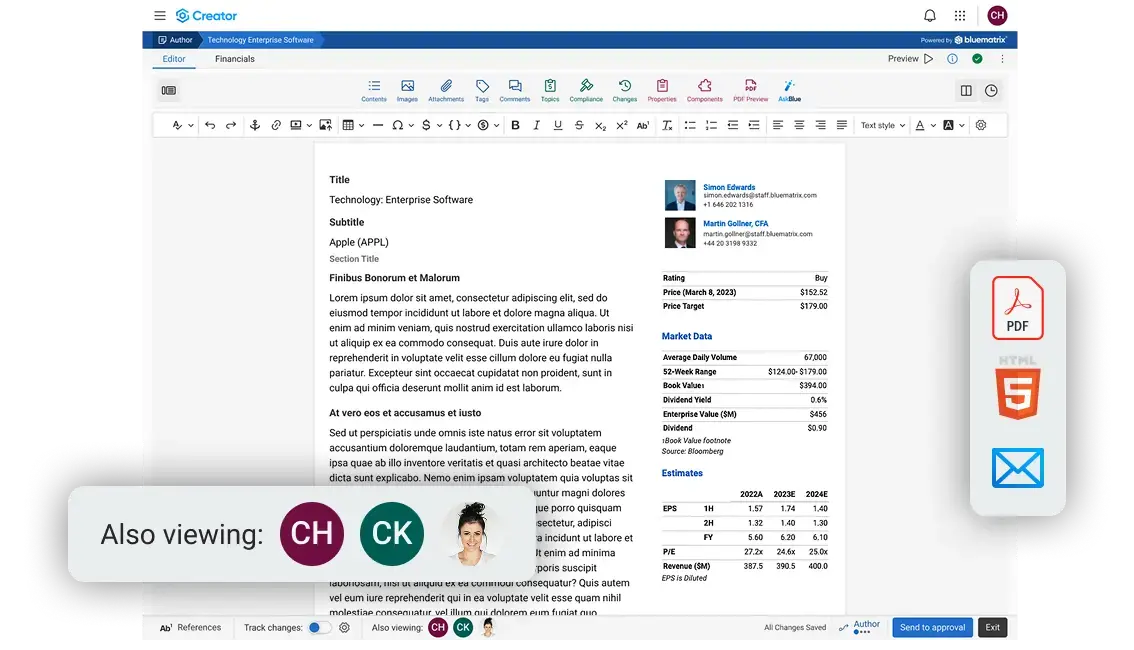Expand the insert table dropdown
This screenshot has width=1134, height=650.
pyautogui.click(x=362, y=125)
